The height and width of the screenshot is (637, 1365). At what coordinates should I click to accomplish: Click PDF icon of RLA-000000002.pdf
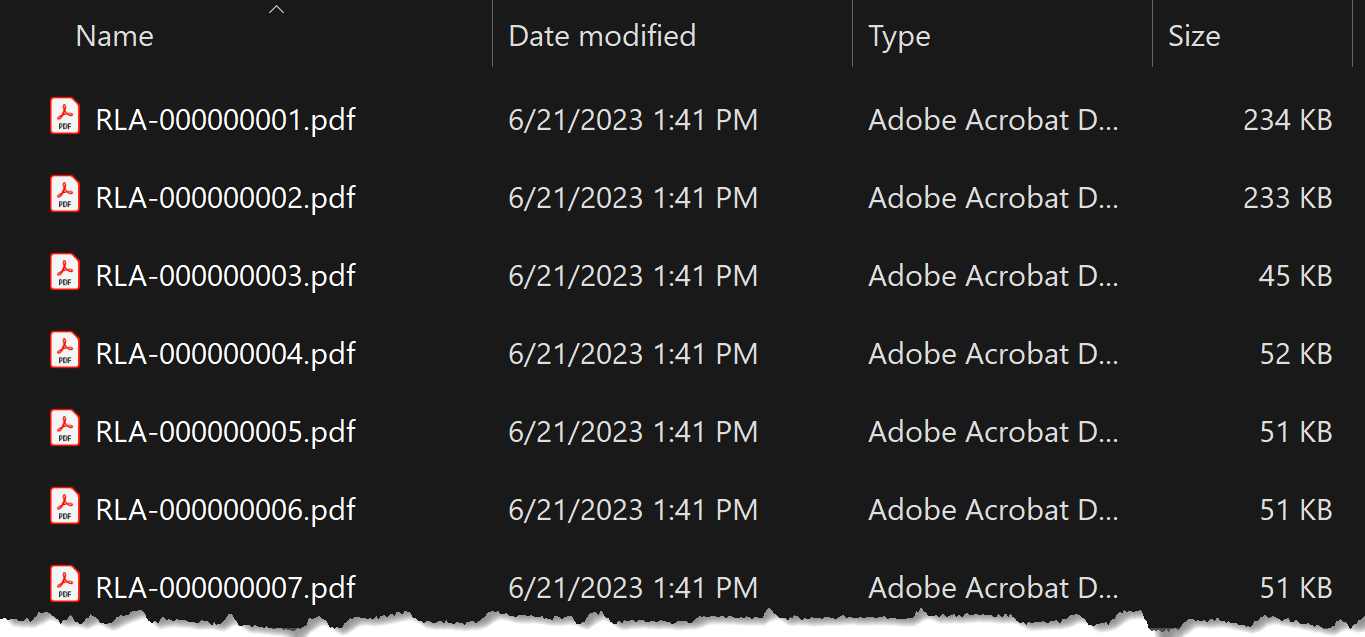pos(65,194)
